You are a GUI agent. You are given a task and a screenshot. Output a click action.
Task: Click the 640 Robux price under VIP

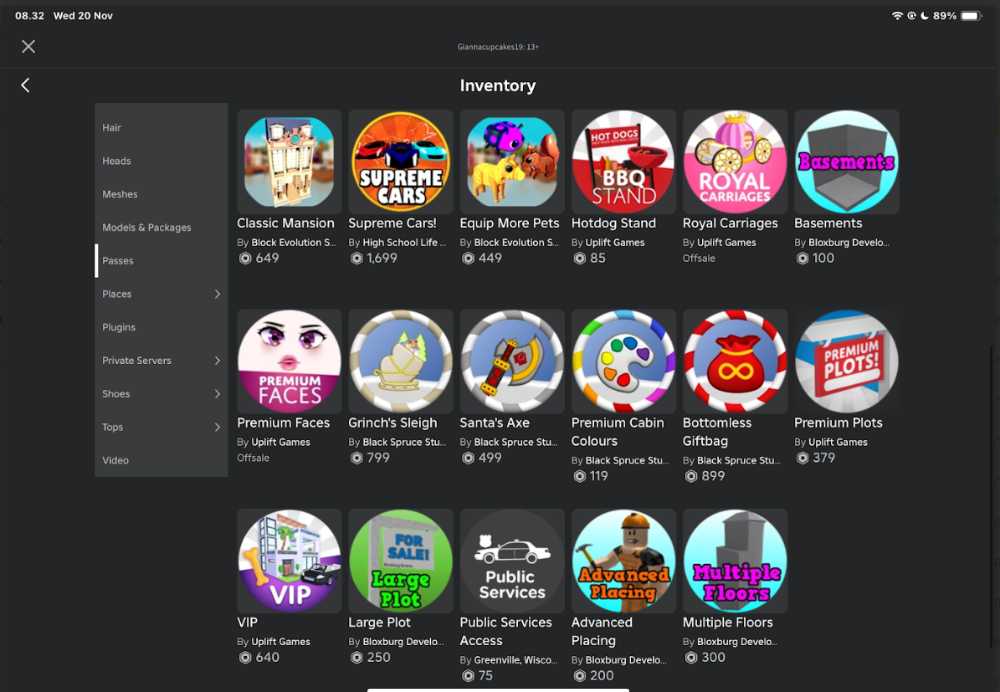260,658
